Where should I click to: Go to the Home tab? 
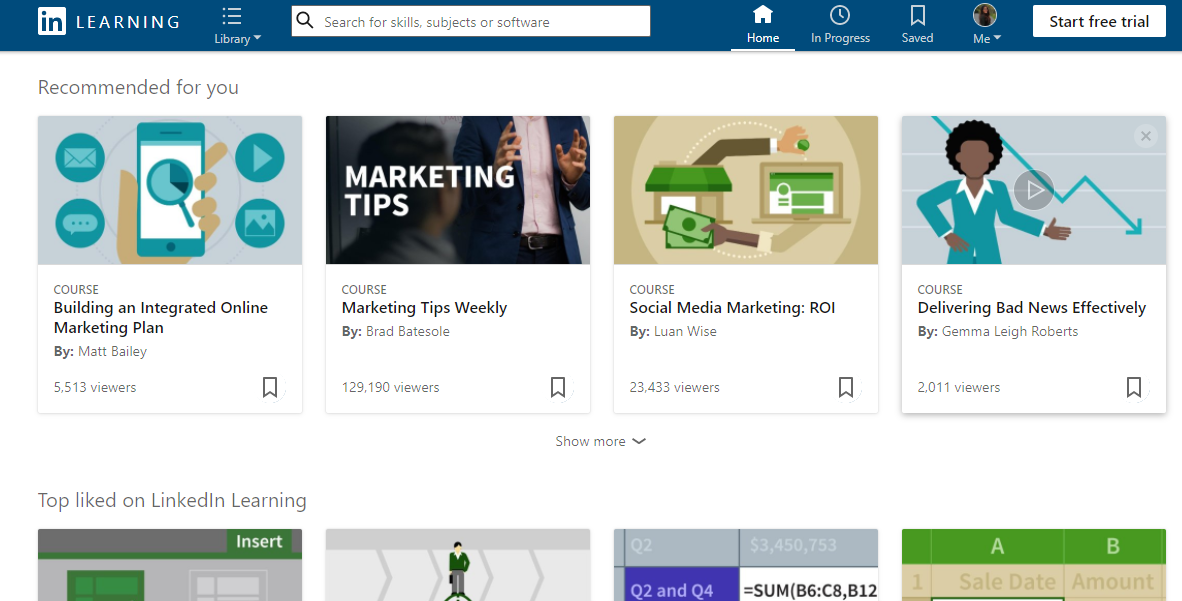pos(763,26)
